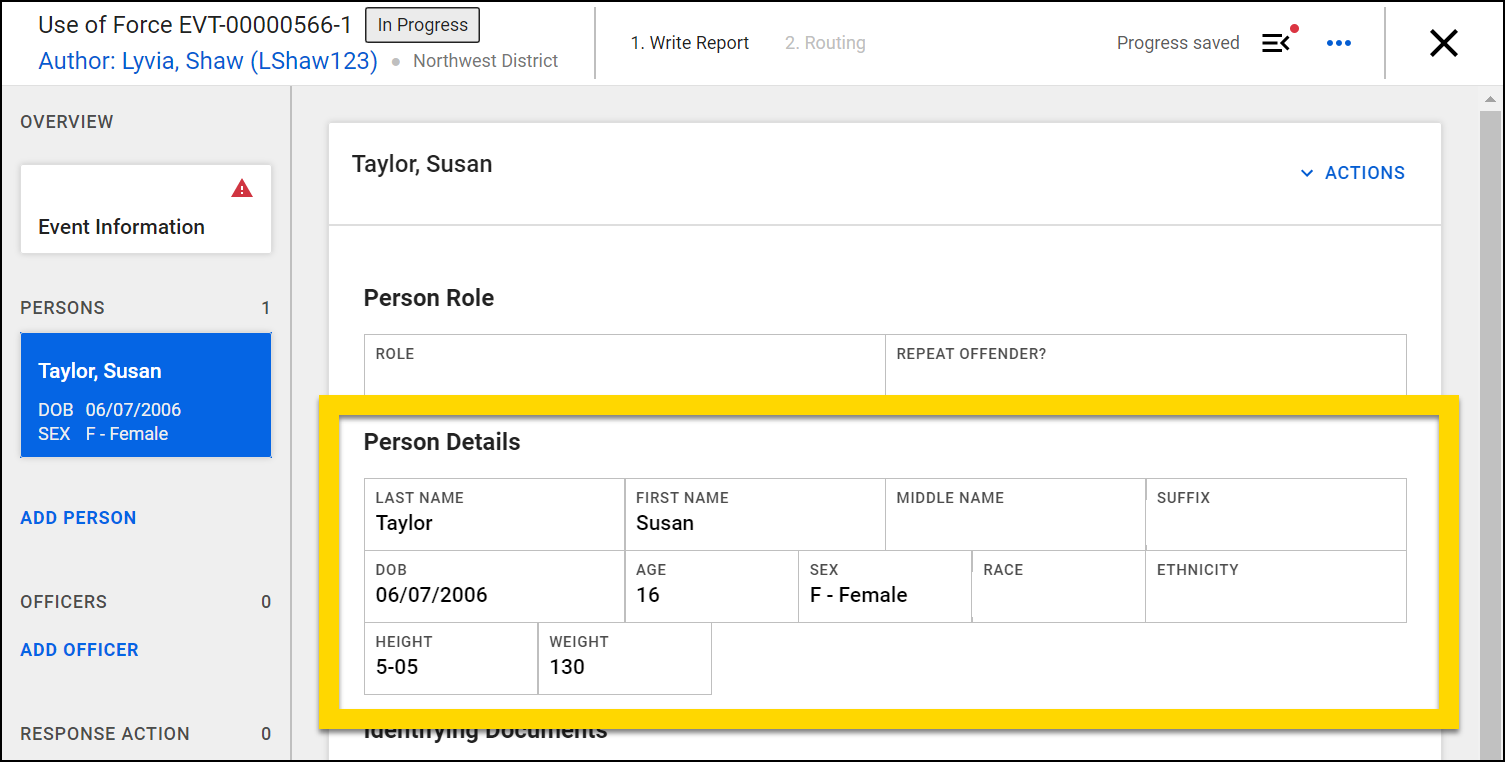Open the blue ellipsis options menu
The height and width of the screenshot is (762, 1505).
pyautogui.click(x=1339, y=43)
